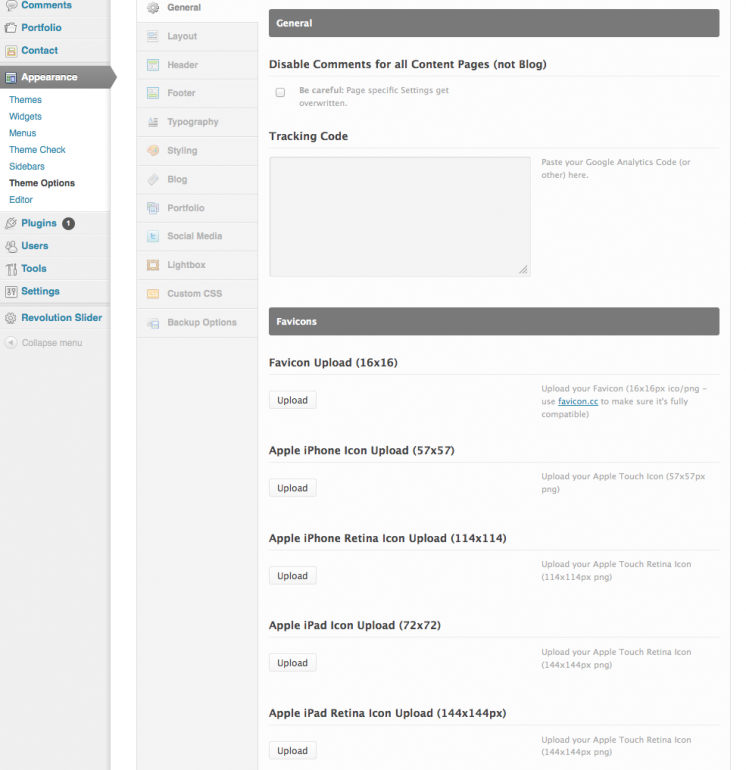746x770 pixels.
Task: Click the Comments speech bubble icon
Action: point(11,5)
